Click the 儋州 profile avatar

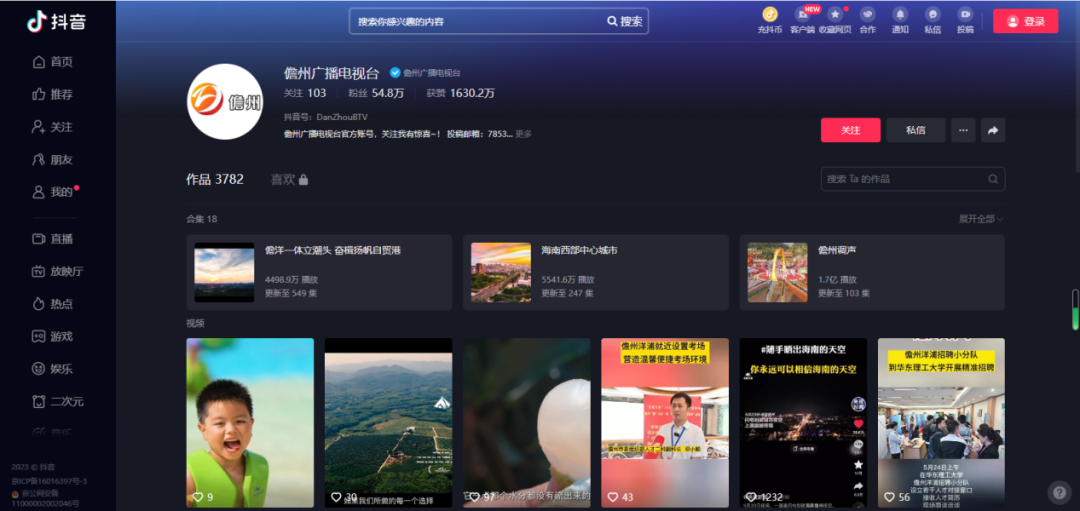coord(225,102)
